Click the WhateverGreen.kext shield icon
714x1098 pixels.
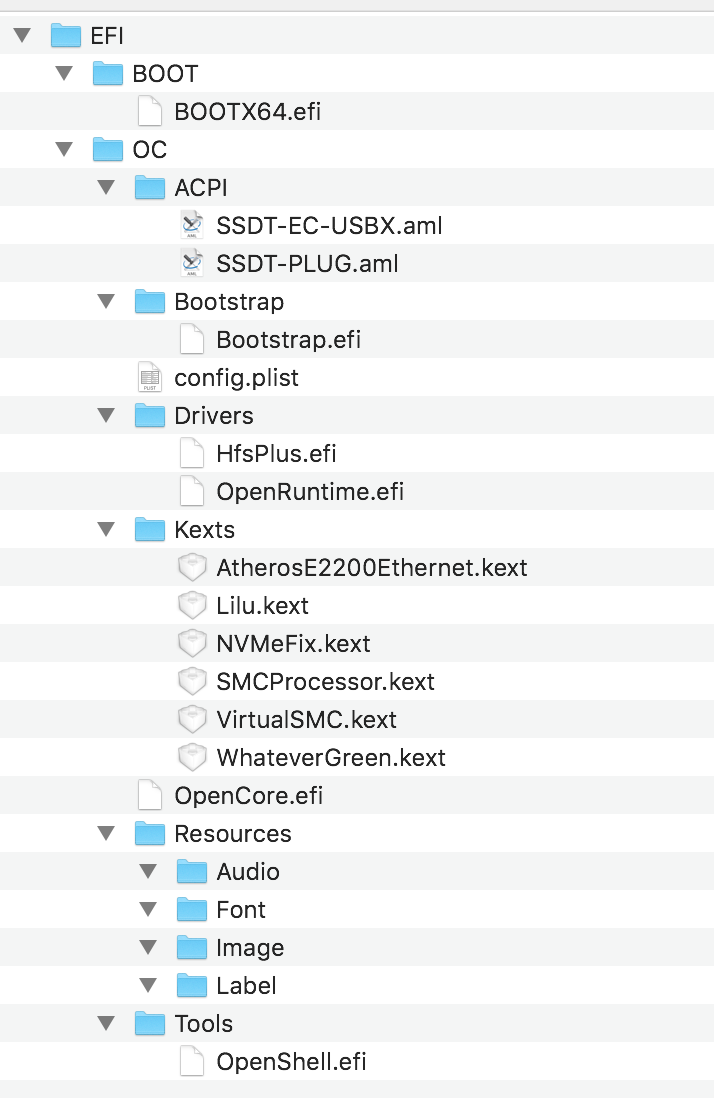click(191, 758)
